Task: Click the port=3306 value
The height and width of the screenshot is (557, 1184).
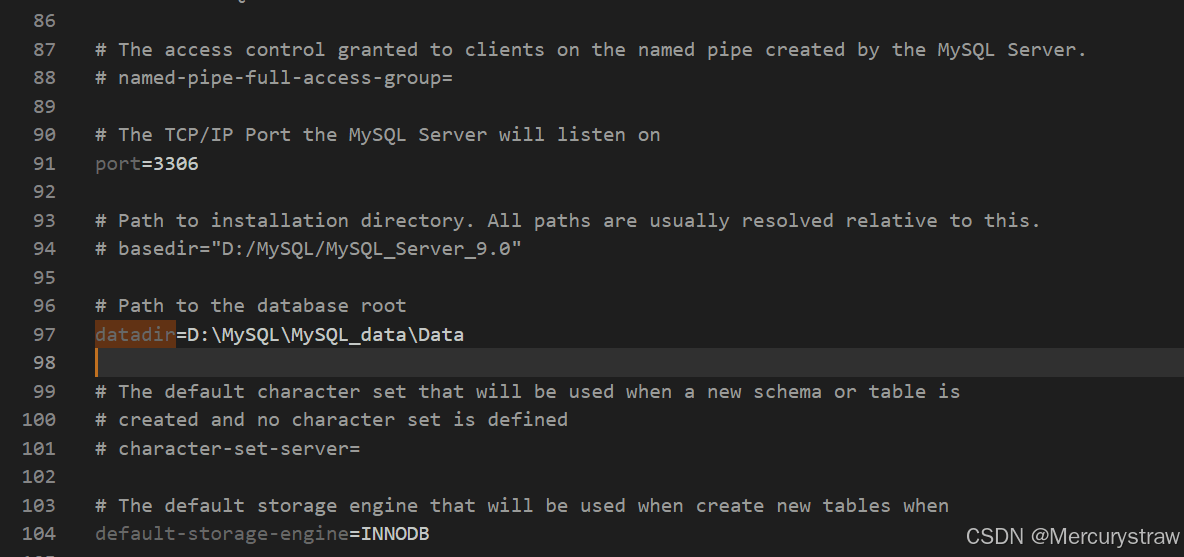Action: (x=176, y=164)
